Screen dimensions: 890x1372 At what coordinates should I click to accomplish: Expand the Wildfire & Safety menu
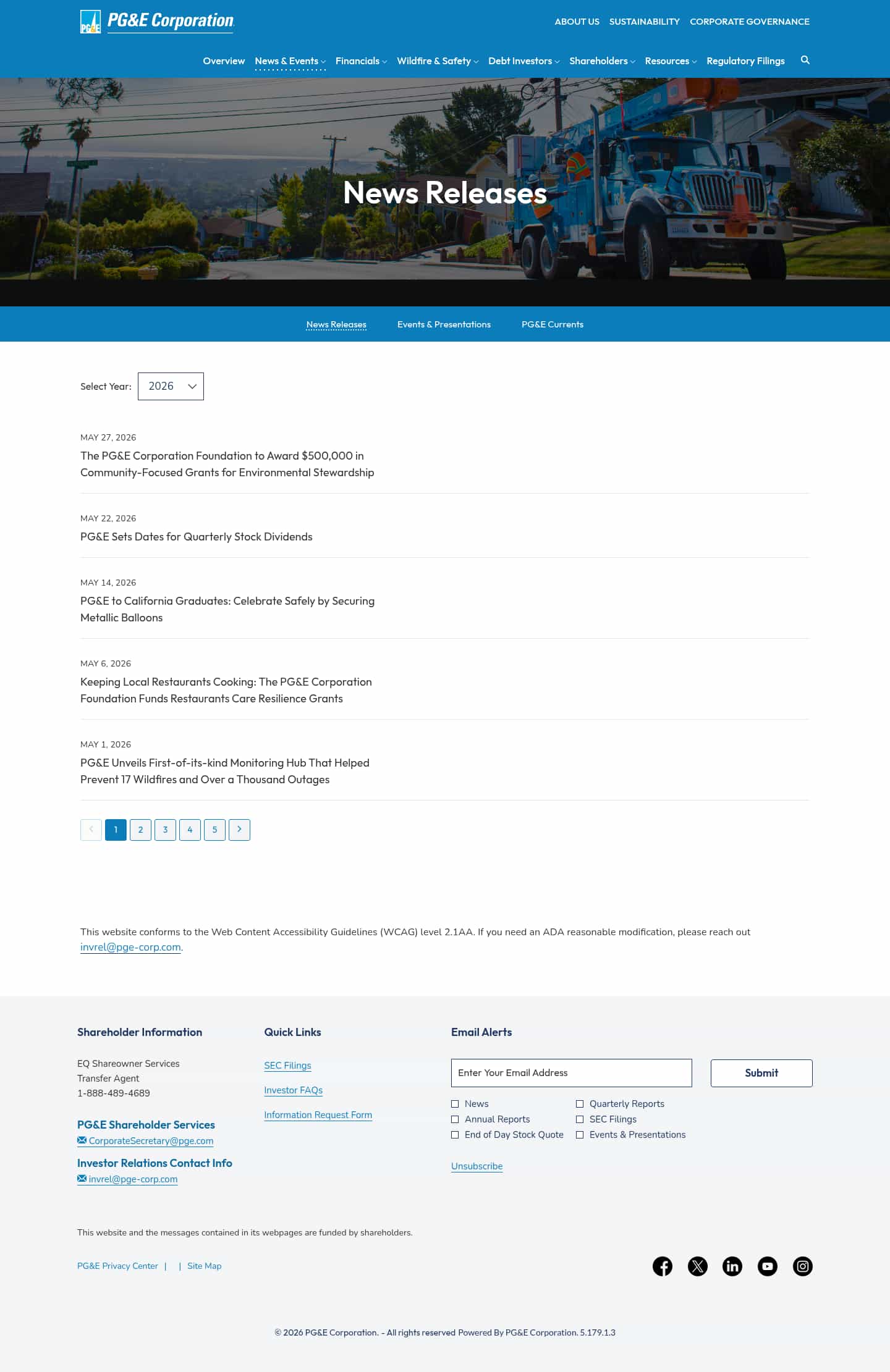tap(438, 61)
